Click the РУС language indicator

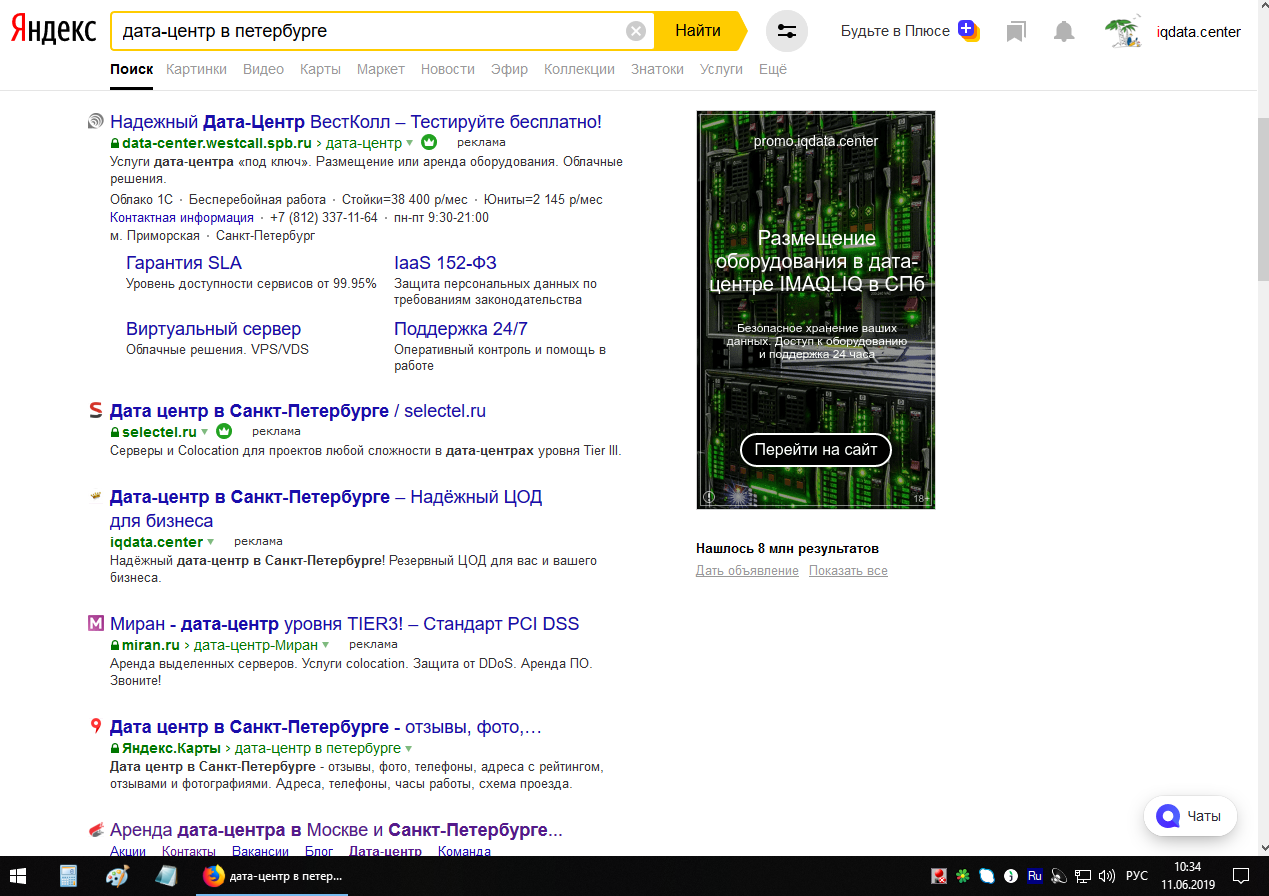coord(1137,876)
